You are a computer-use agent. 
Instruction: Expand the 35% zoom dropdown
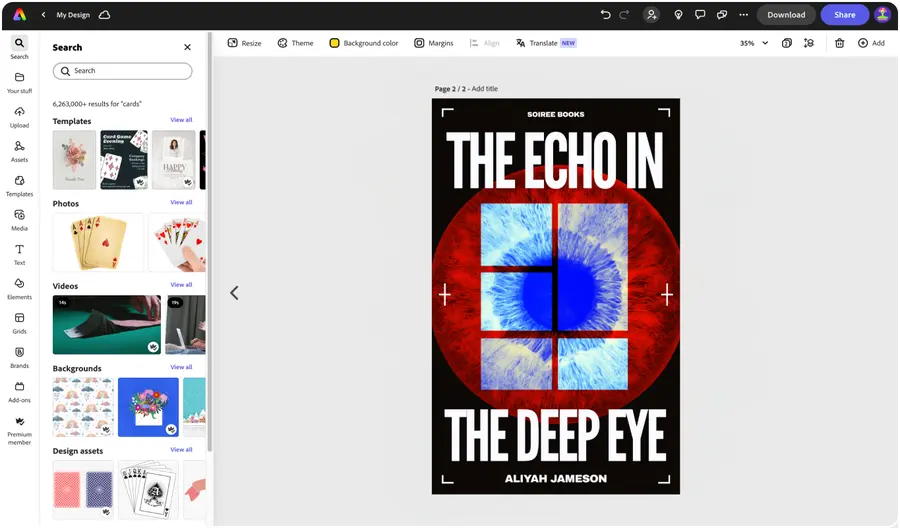(765, 43)
